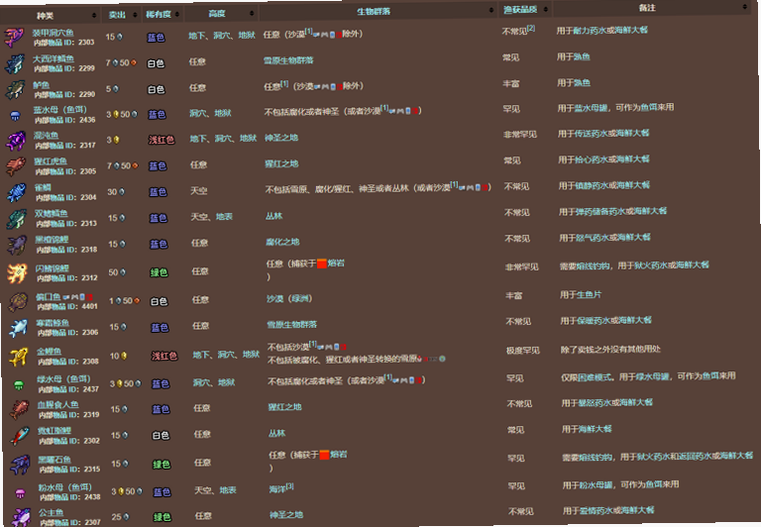Click 白色 rarity in 鲈鱼 row

click(156, 90)
